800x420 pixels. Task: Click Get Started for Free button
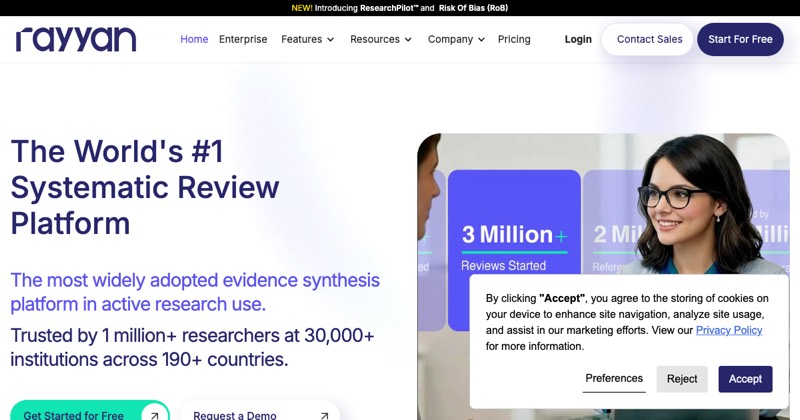(x=90, y=410)
